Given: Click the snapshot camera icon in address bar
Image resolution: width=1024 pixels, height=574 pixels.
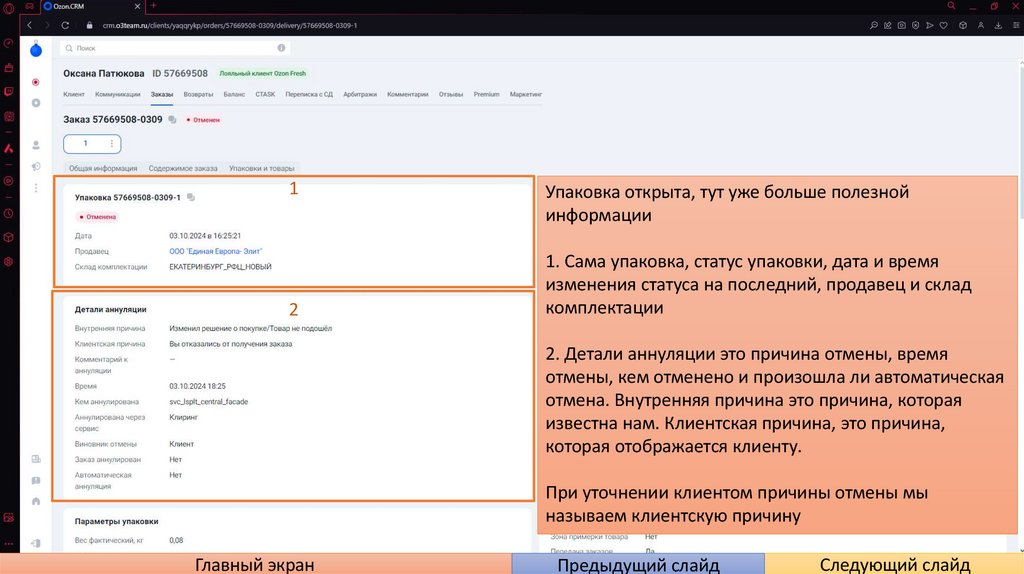Looking at the screenshot, I should tap(902, 25).
